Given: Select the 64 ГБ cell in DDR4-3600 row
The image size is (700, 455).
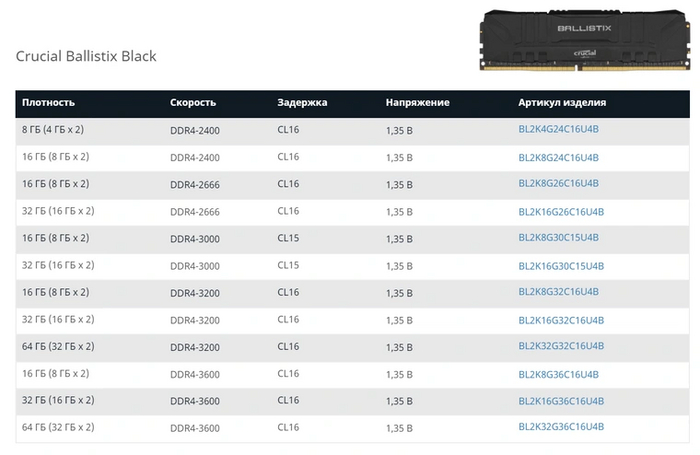Looking at the screenshot, I should click(x=58, y=427).
